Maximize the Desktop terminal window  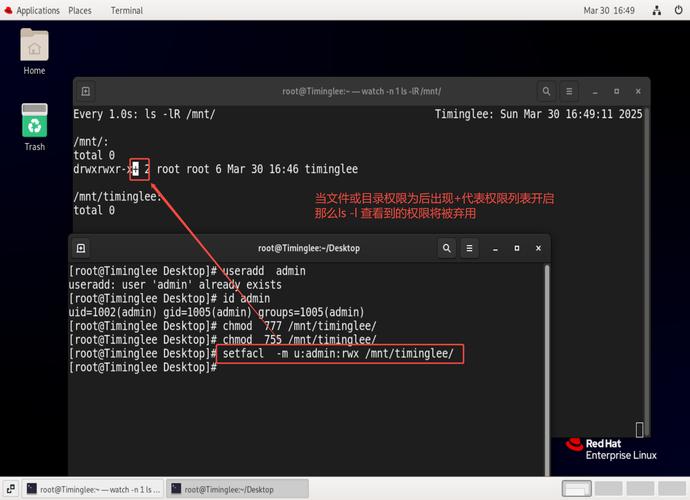click(x=517, y=248)
